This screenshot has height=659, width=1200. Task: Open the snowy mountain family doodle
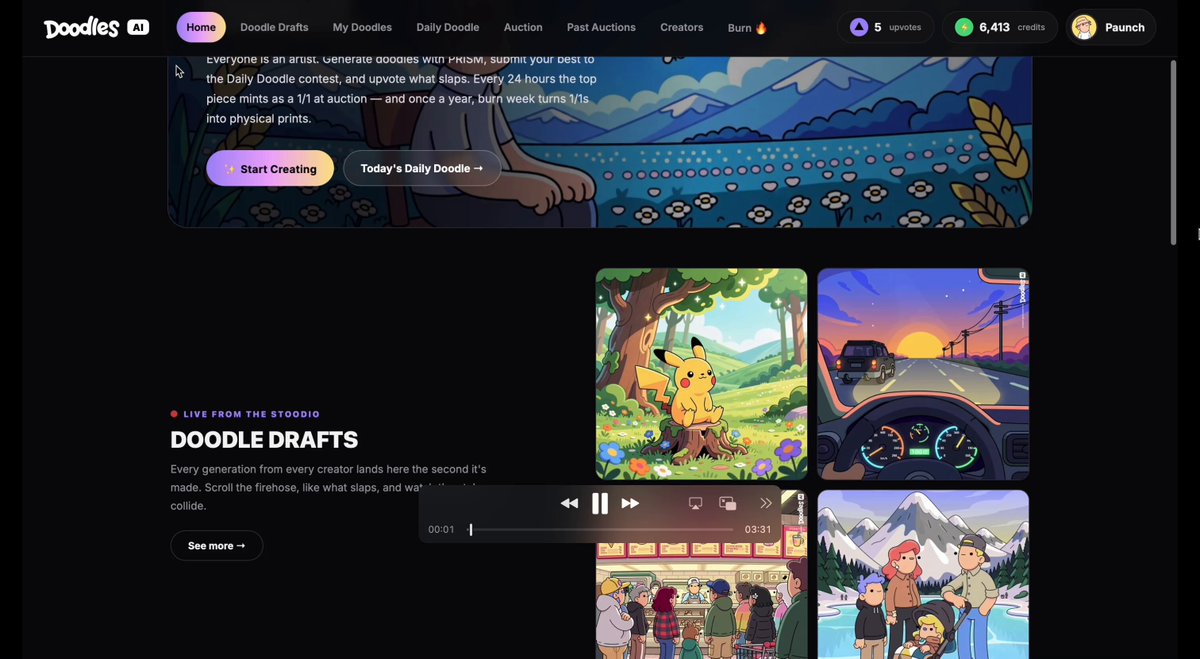pos(923,574)
